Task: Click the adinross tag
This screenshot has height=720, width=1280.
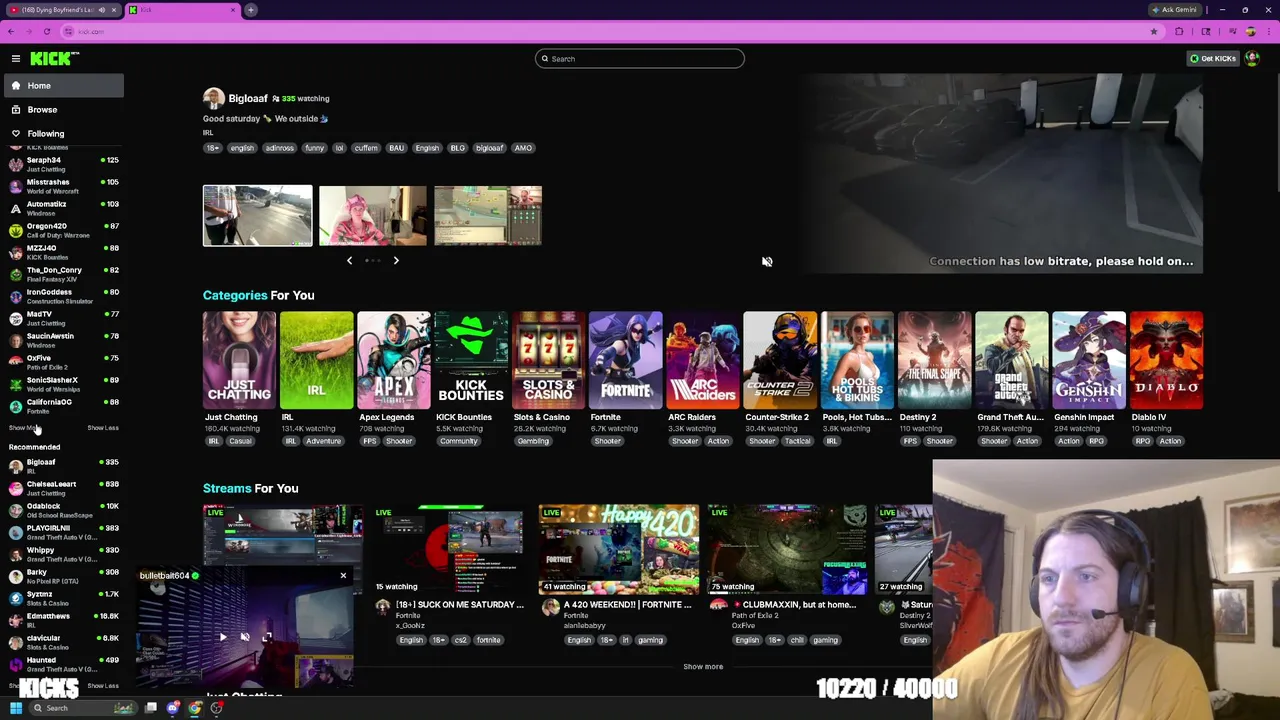Action: tap(280, 148)
